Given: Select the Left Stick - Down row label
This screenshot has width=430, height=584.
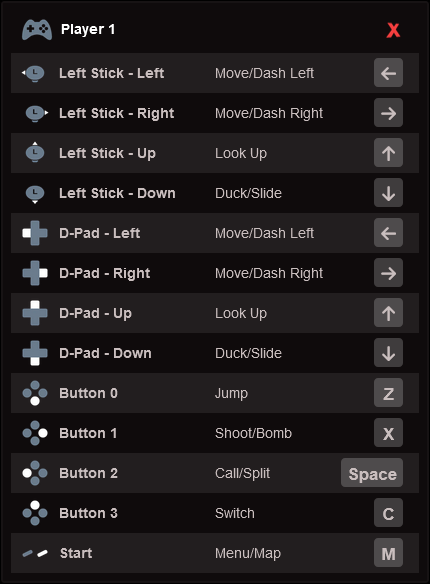Looking at the screenshot, I should (117, 193).
